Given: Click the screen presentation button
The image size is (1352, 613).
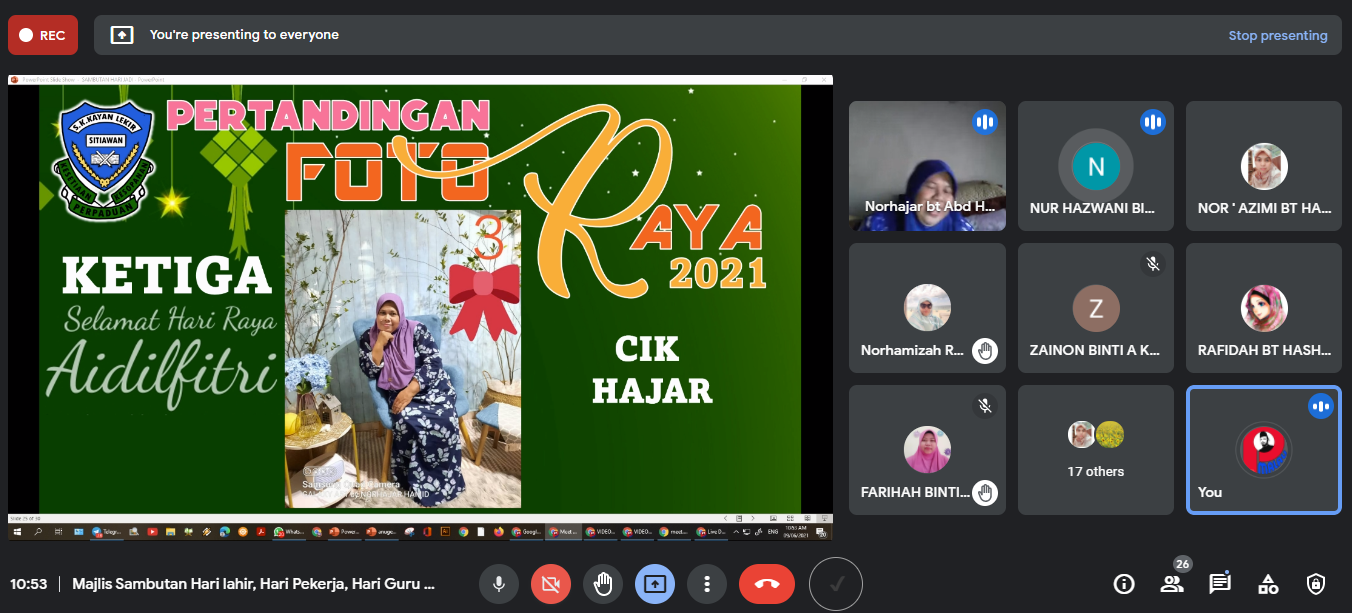Looking at the screenshot, I should 655,583.
